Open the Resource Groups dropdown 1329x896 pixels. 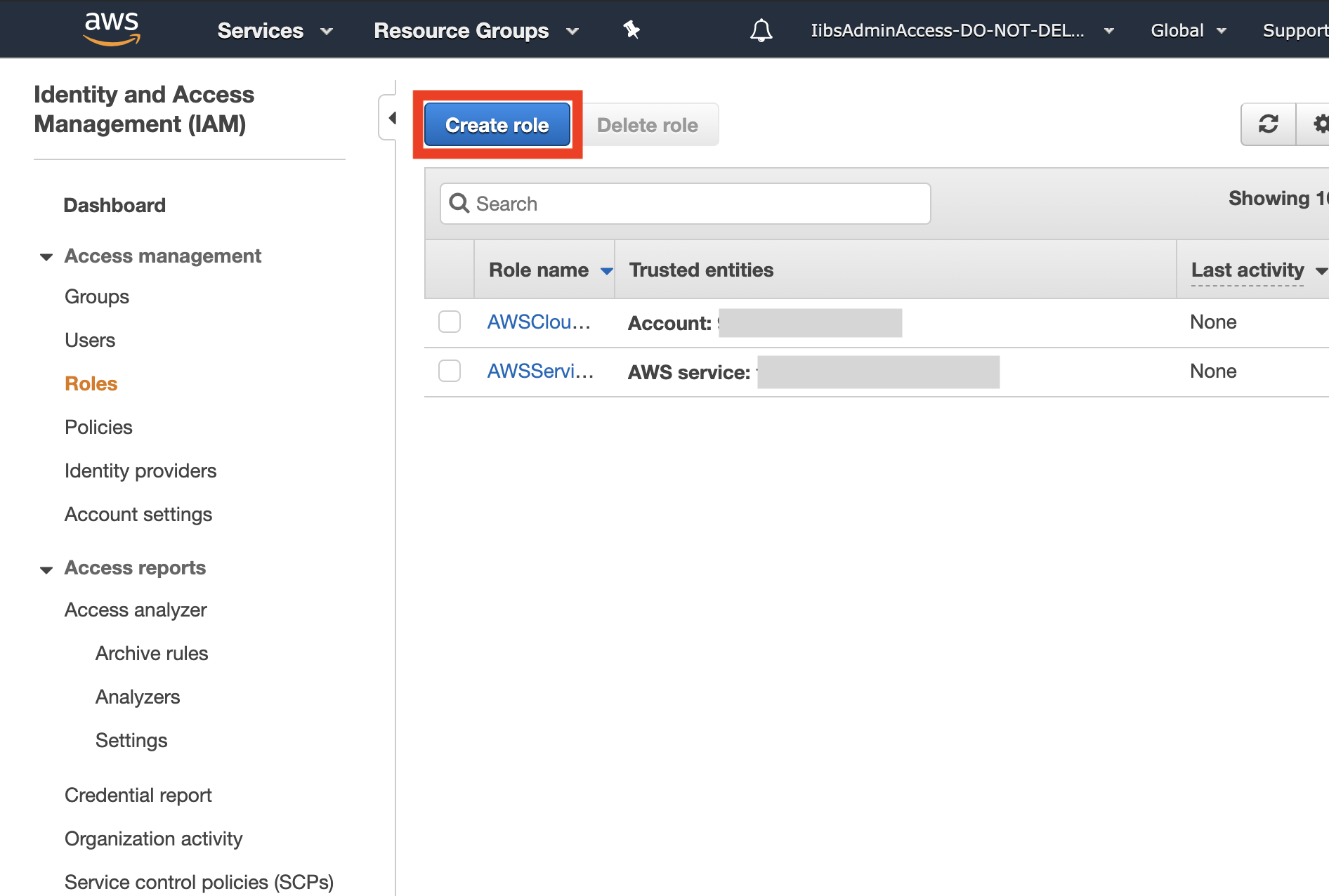click(x=476, y=31)
